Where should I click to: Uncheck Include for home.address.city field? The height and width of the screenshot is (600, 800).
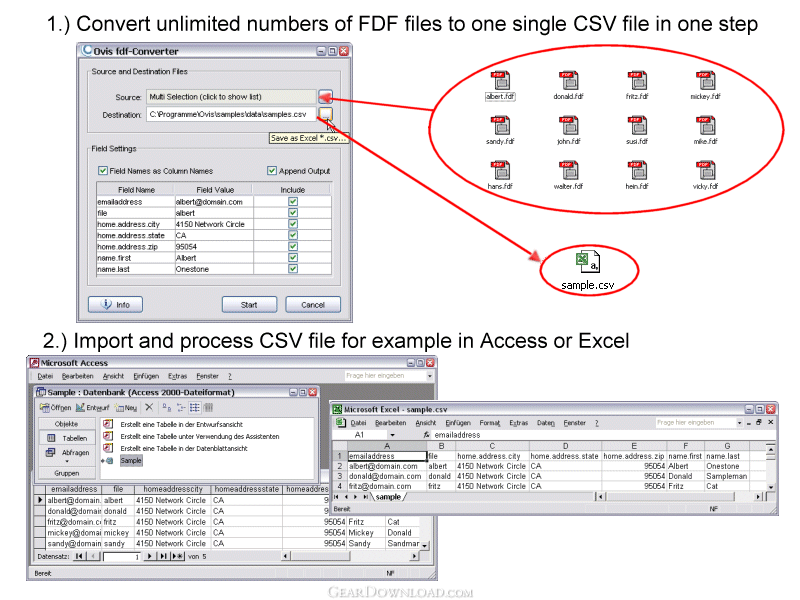(x=293, y=224)
